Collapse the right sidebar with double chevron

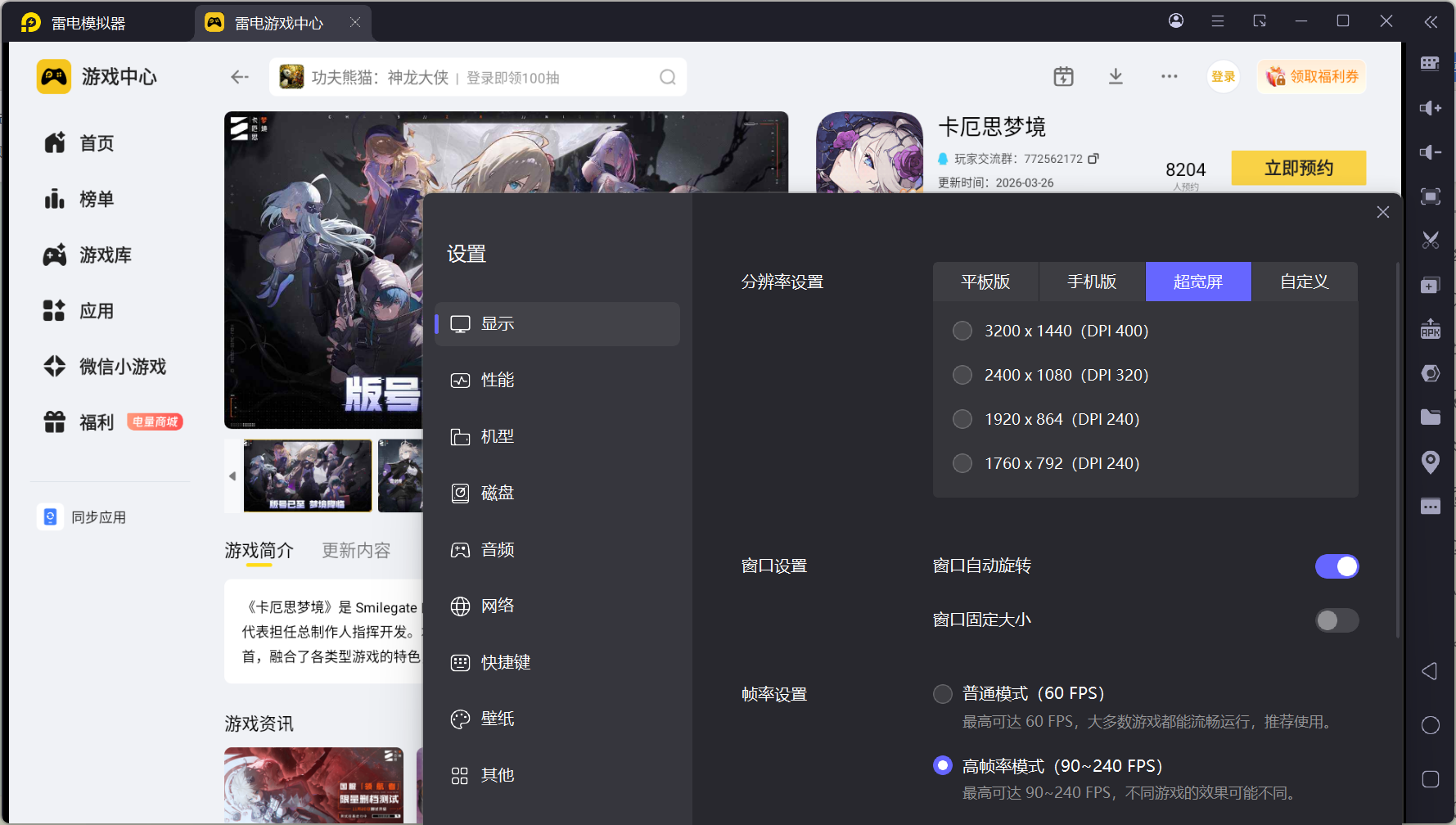(1430, 22)
